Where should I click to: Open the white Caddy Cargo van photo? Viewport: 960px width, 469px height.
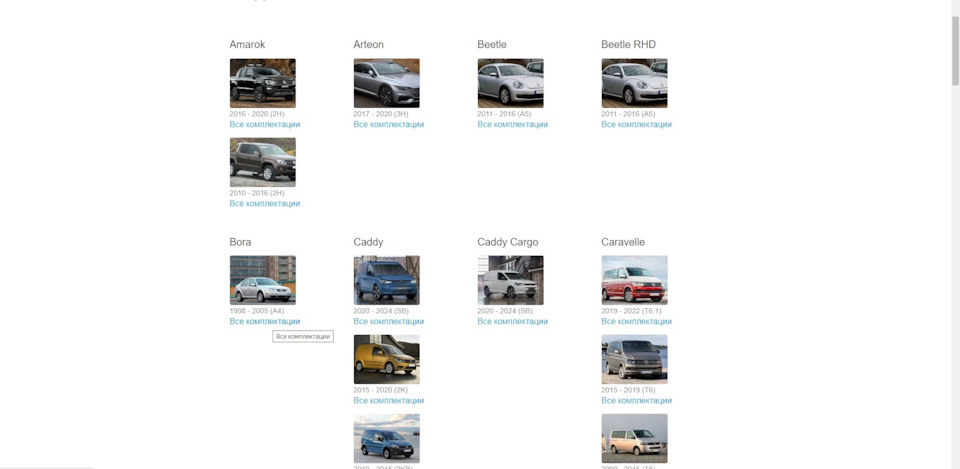[511, 280]
